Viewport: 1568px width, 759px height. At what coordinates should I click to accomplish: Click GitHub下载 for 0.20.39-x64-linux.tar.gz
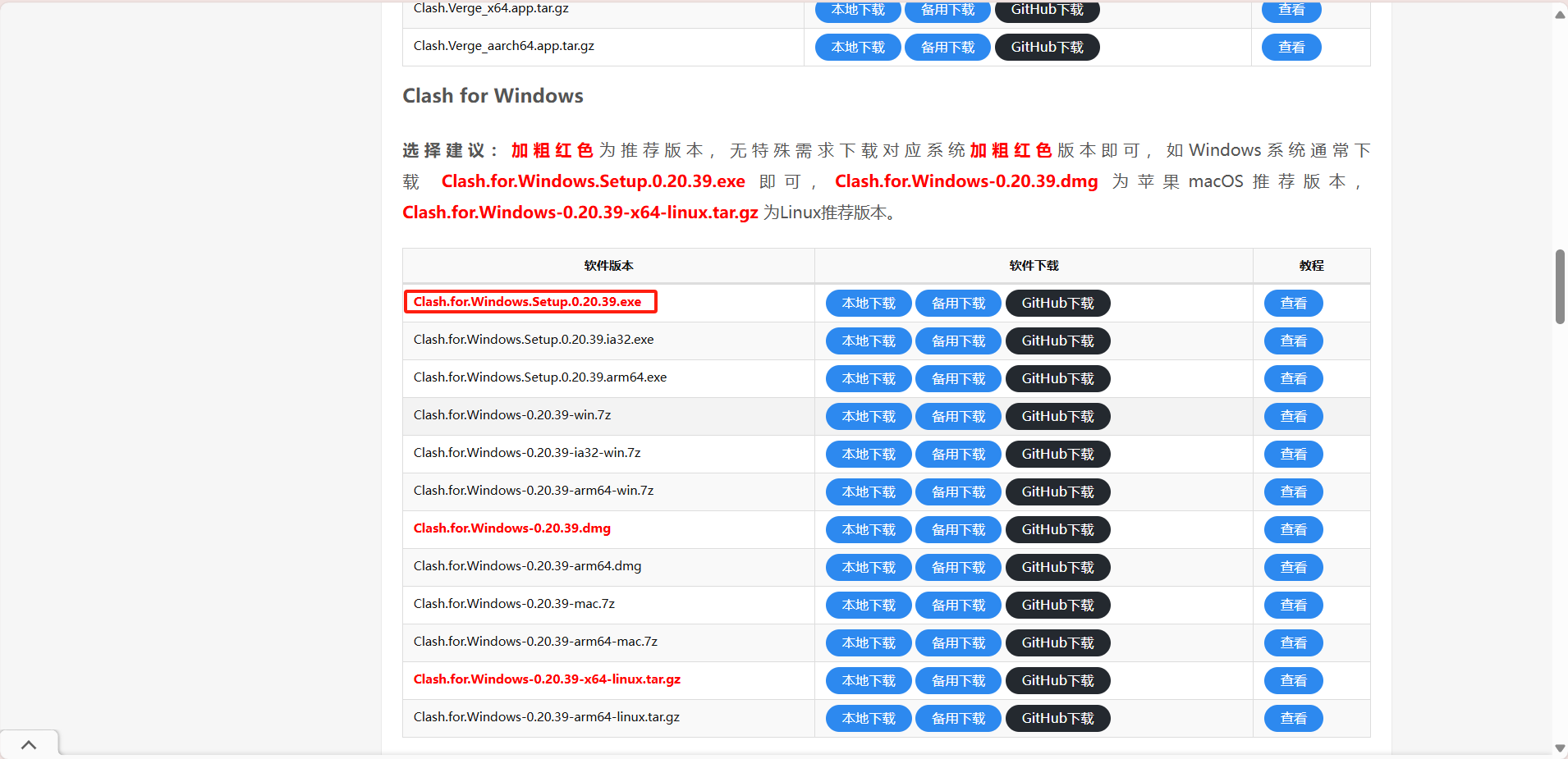(1057, 681)
